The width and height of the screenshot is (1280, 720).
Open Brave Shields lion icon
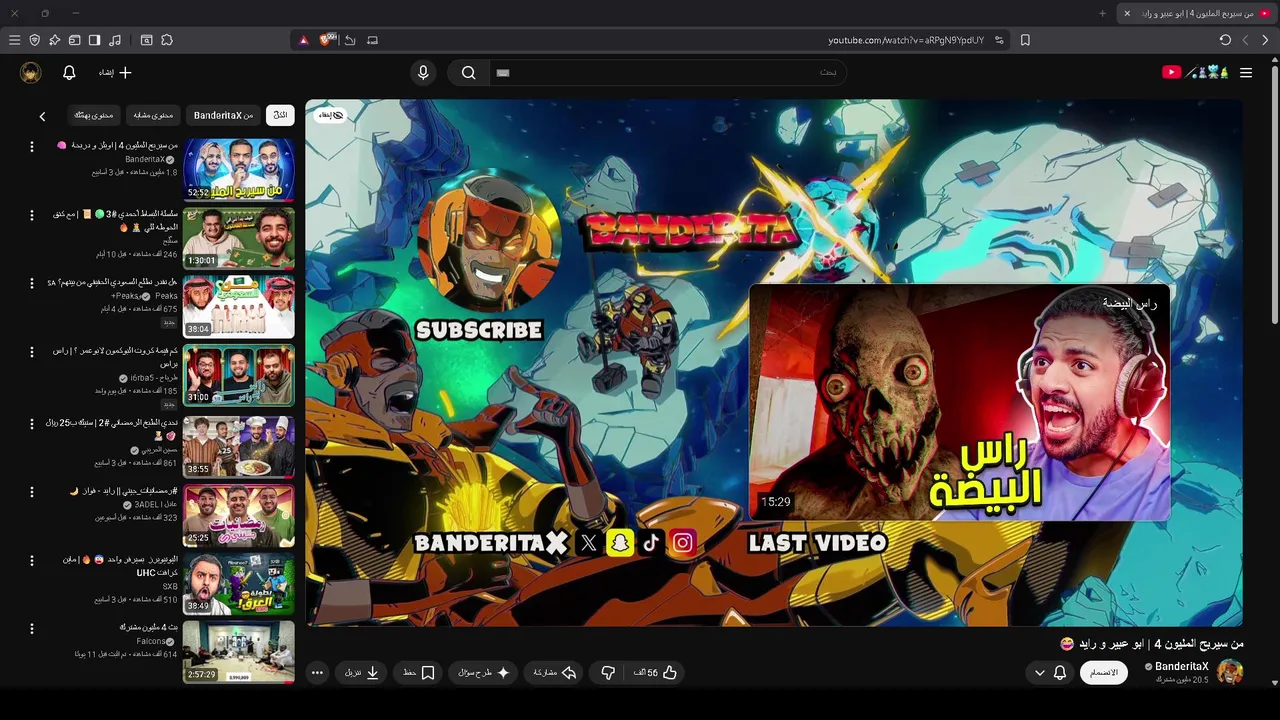[326, 40]
